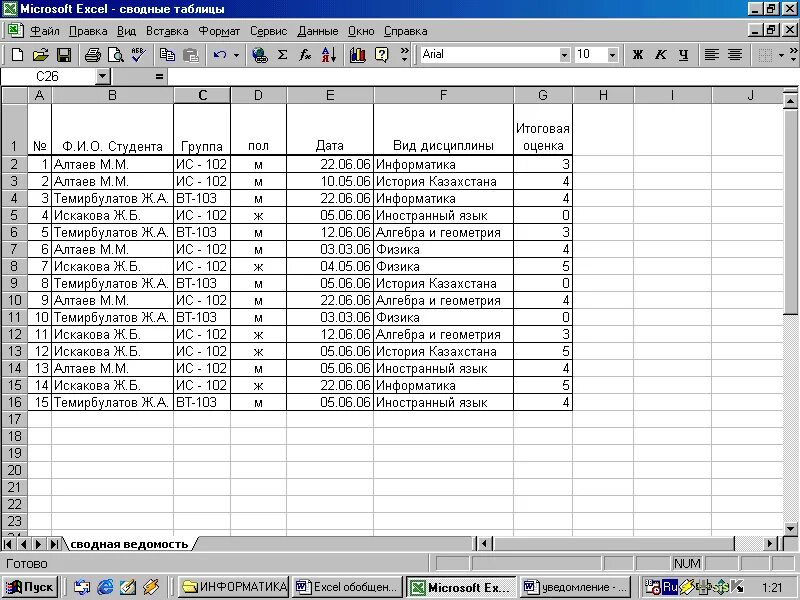The width and height of the screenshot is (800, 600).
Task: Toggle Underline (Ч) formatting
Action: (684, 55)
